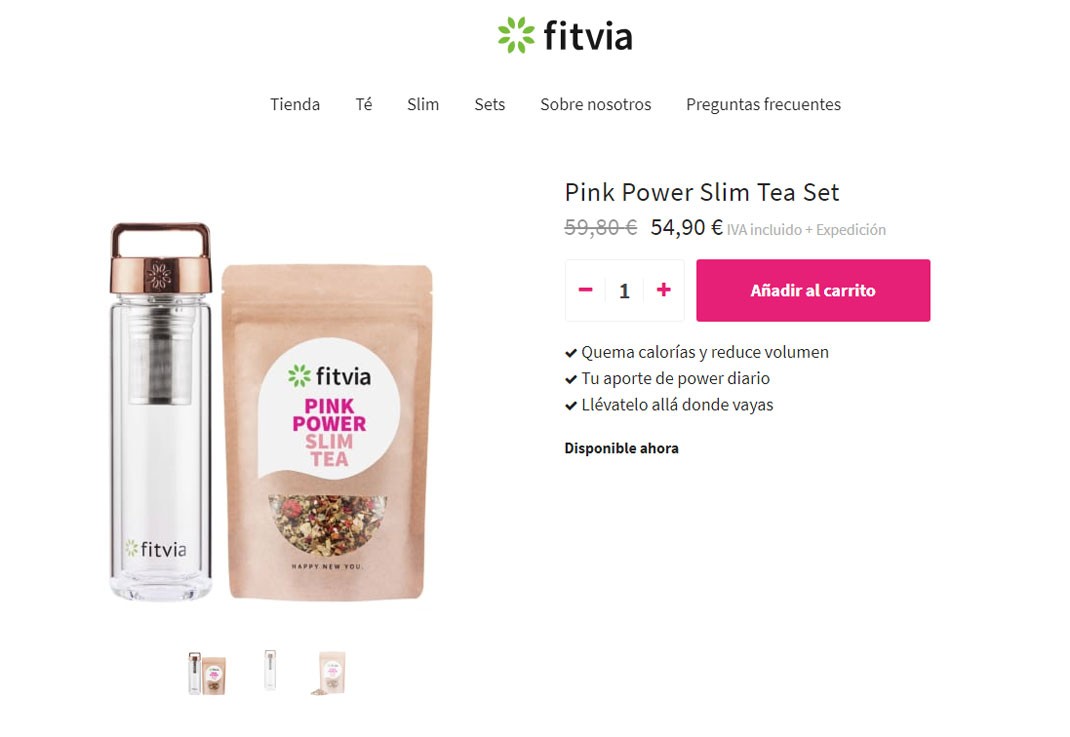Click checkmark beside Tu aporte de power

tap(571, 379)
